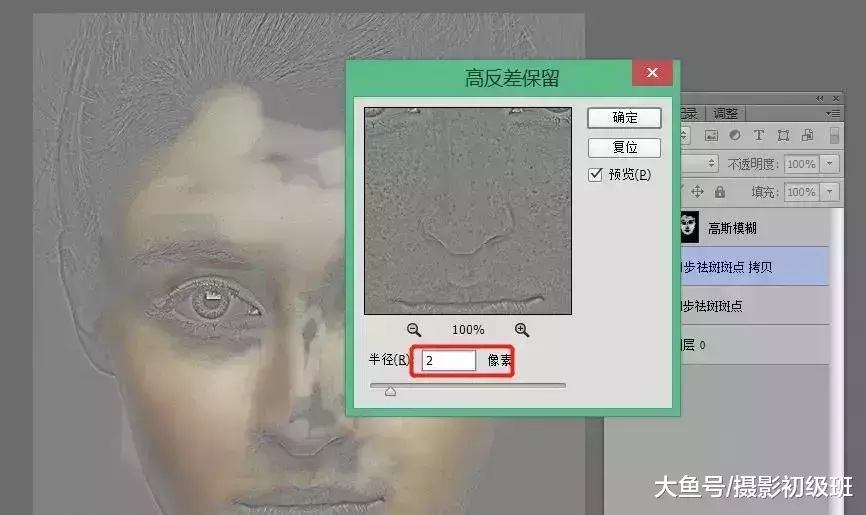This screenshot has height=515, width=866.
Task: Open the Layers panel flyout menu
Action: tap(833, 113)
